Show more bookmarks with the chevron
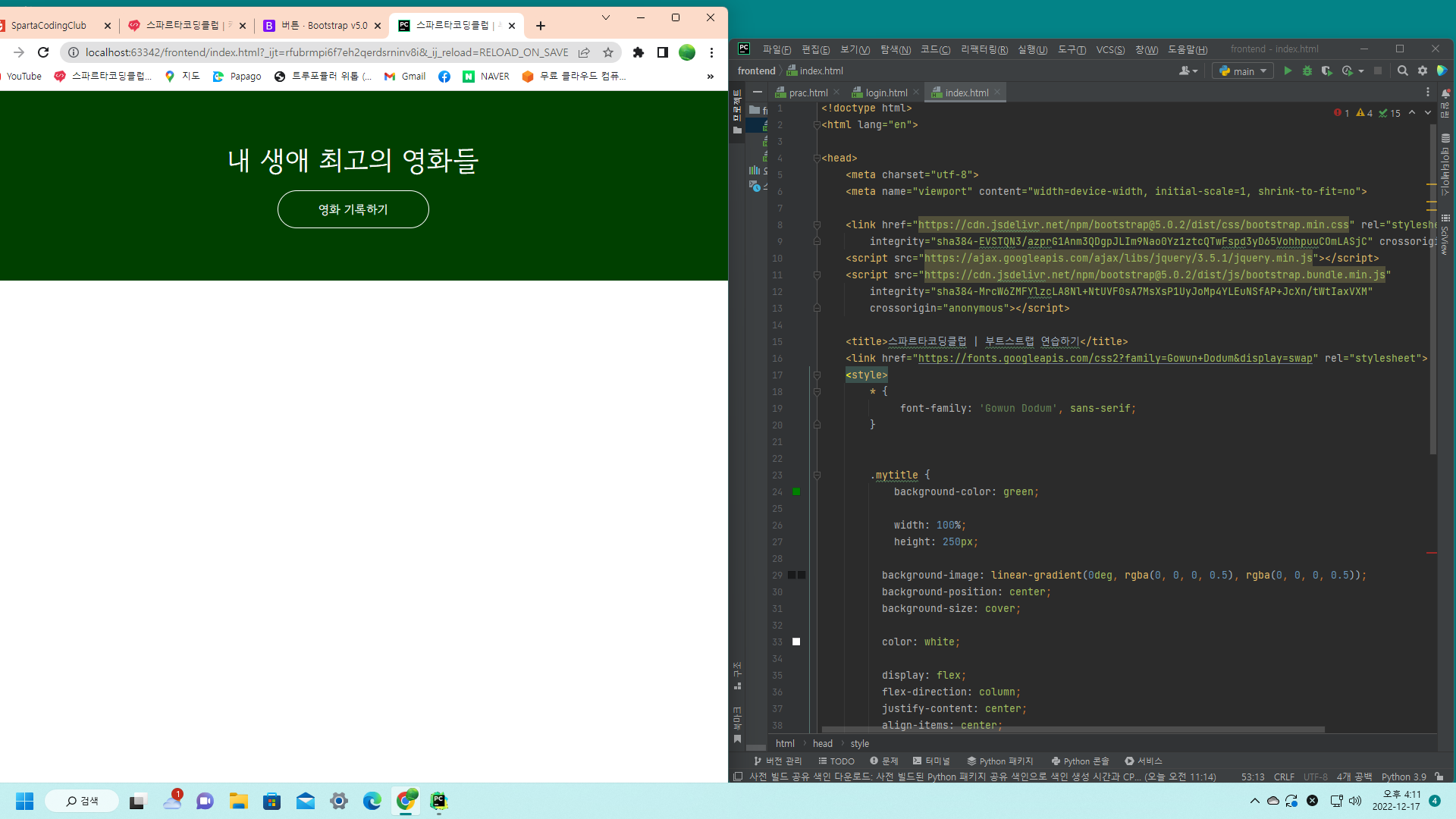The height and width of the screenshot is (819, 1456). [711, 77]
